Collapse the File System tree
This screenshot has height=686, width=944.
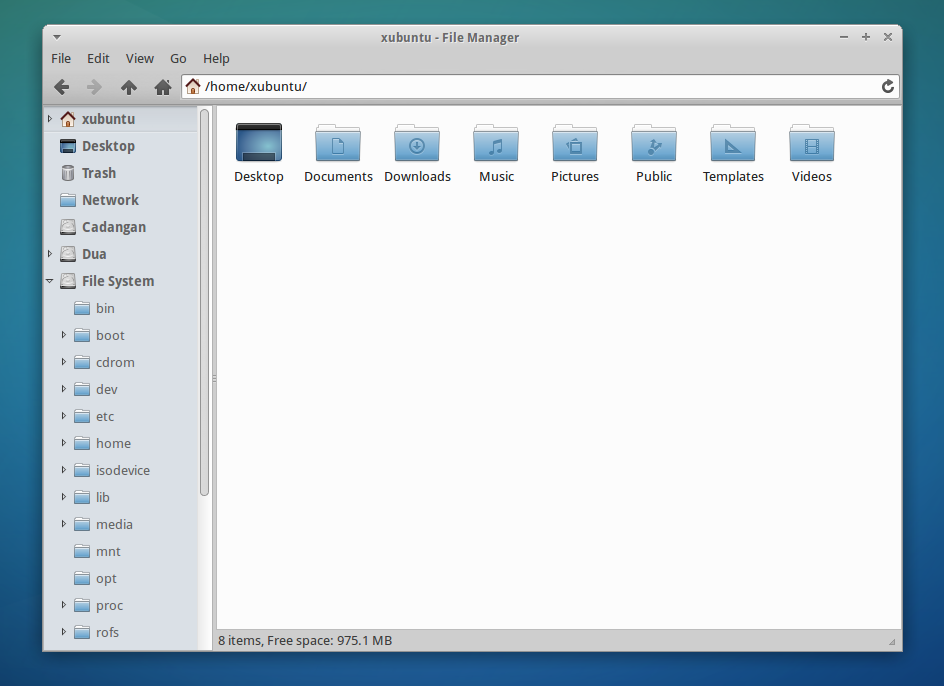click(x=49, y=281)
